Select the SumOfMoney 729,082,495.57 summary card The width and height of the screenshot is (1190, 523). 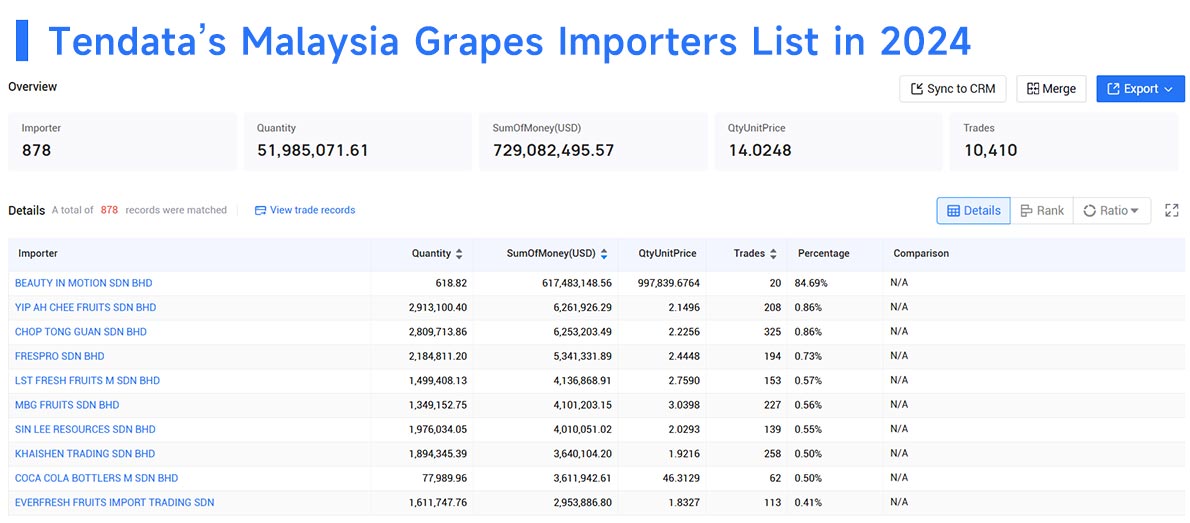(x=593, y=142)
